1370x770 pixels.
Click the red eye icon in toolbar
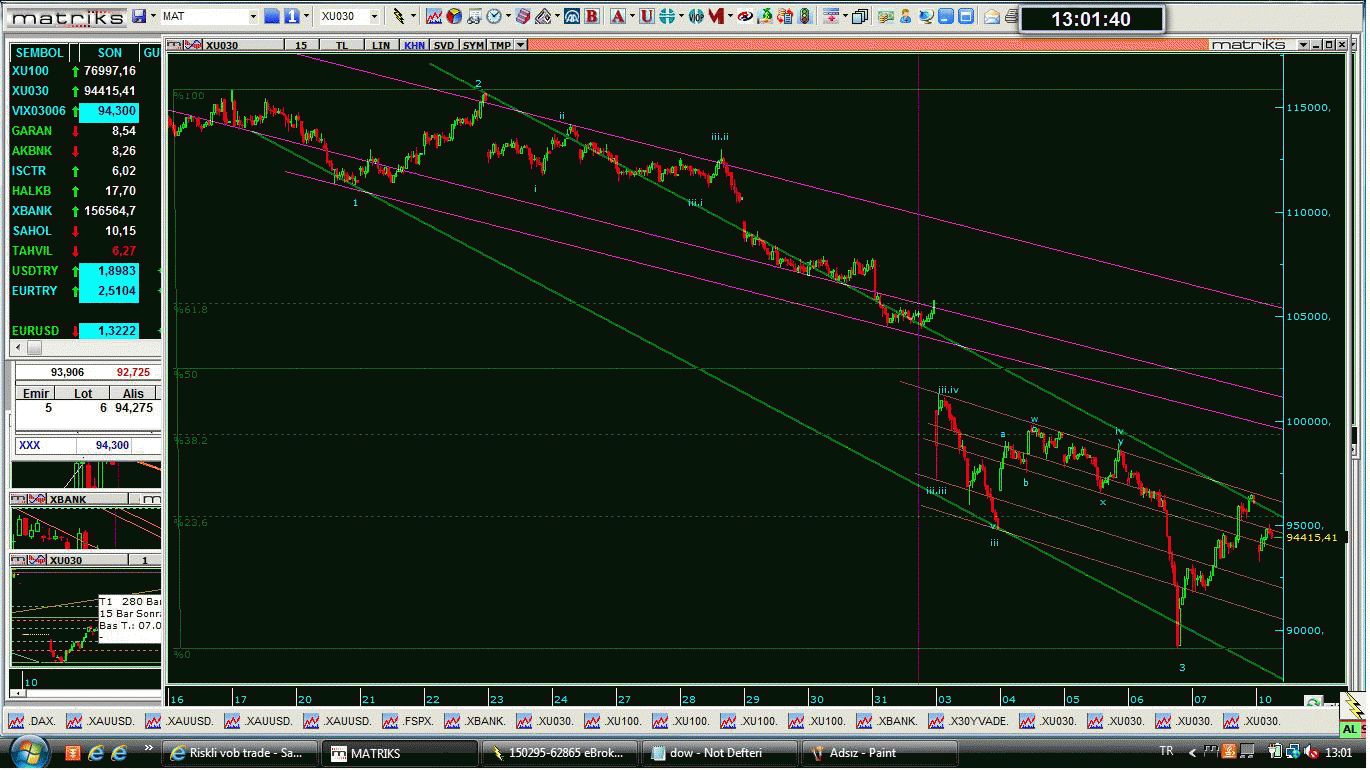coord(743,16)
